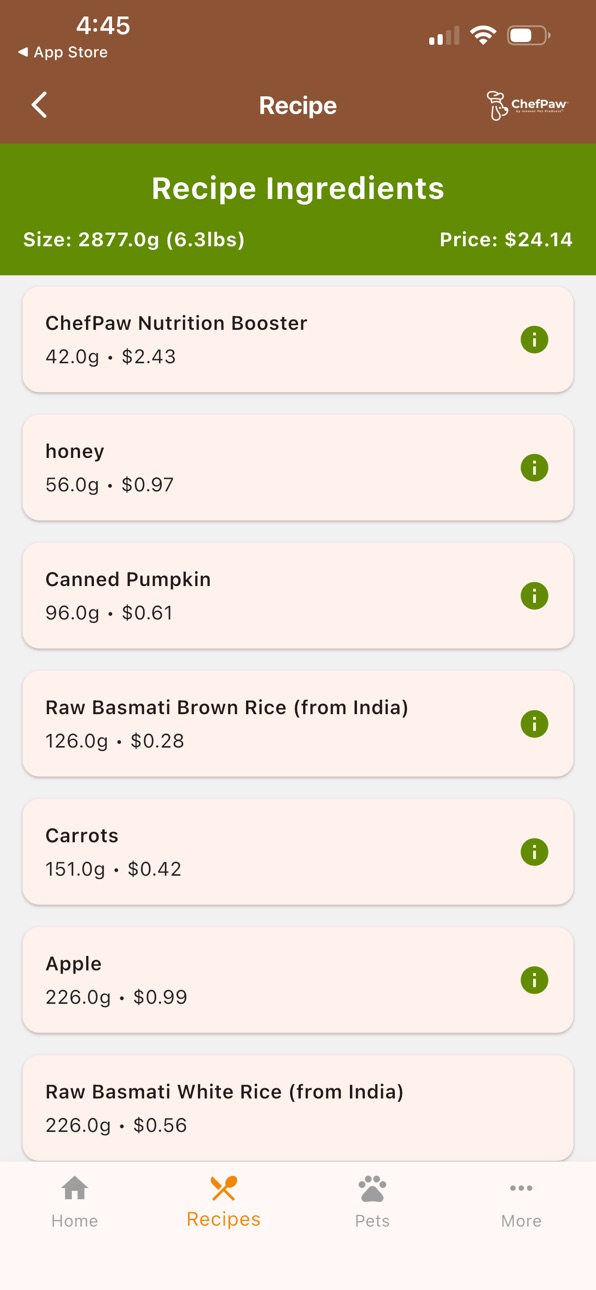Open the Canned Pumpkin card

pyautogui.click(x=298, y=596)
